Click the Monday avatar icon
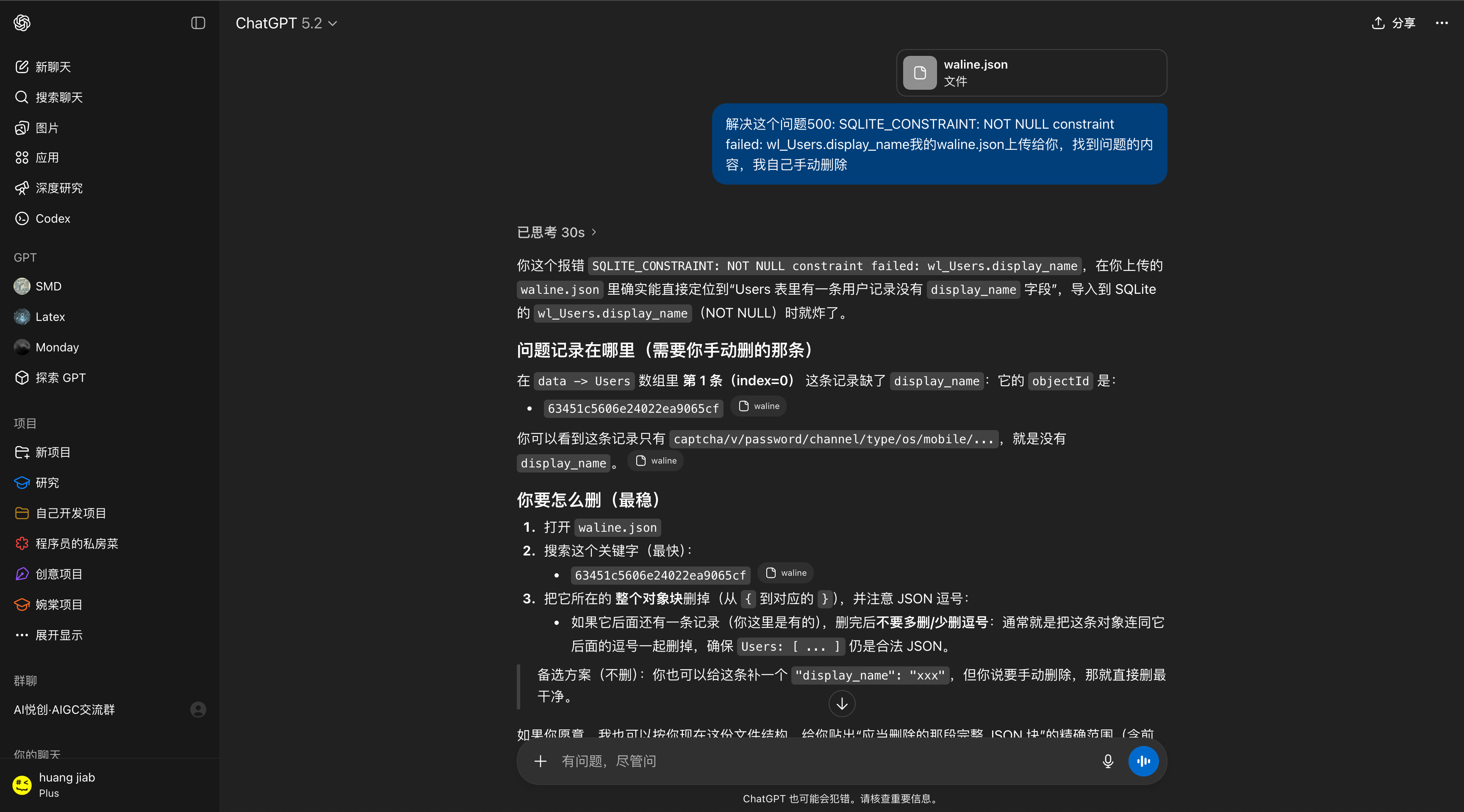Image resolution: width=1464 pixels, height=812 pixels. pos(22,347)
